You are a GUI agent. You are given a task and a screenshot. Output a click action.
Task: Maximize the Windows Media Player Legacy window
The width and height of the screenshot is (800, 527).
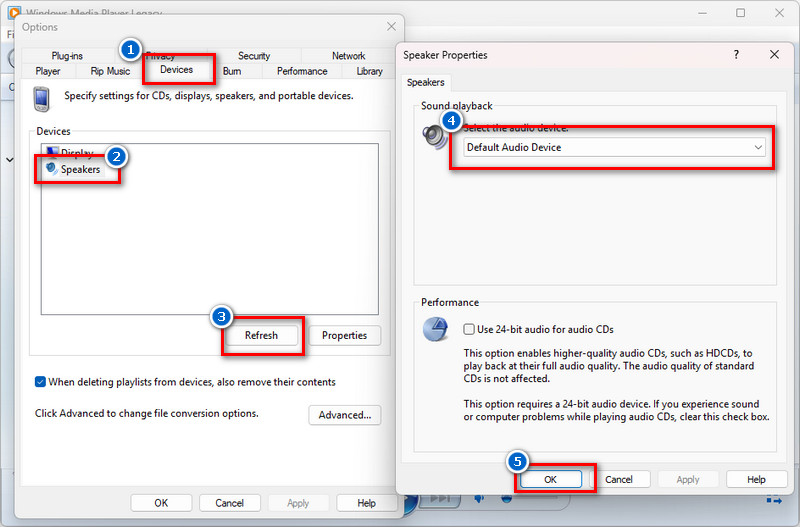click(x=740, y=13)
